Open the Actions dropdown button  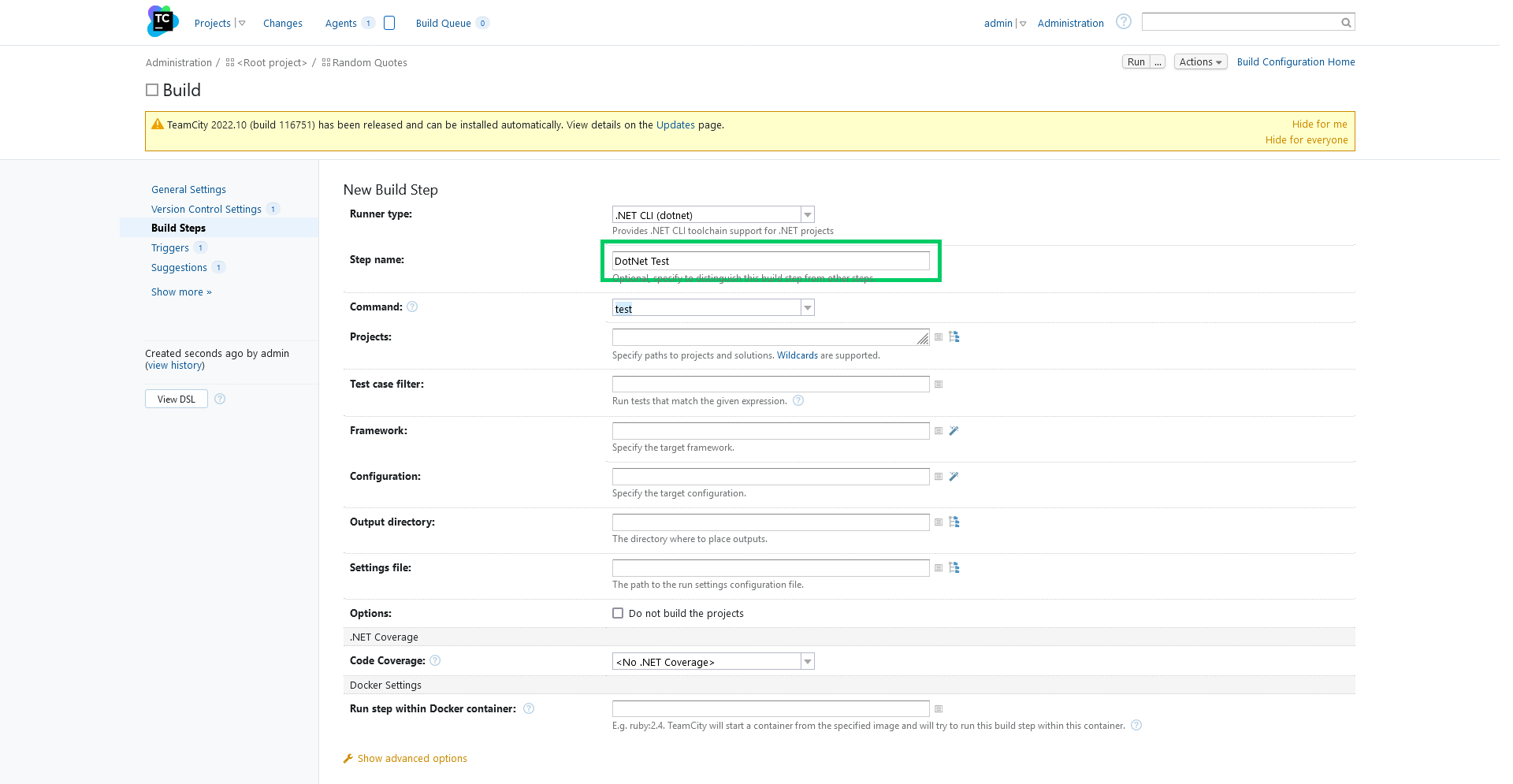pyautogui.click(x=1200, y=62)
